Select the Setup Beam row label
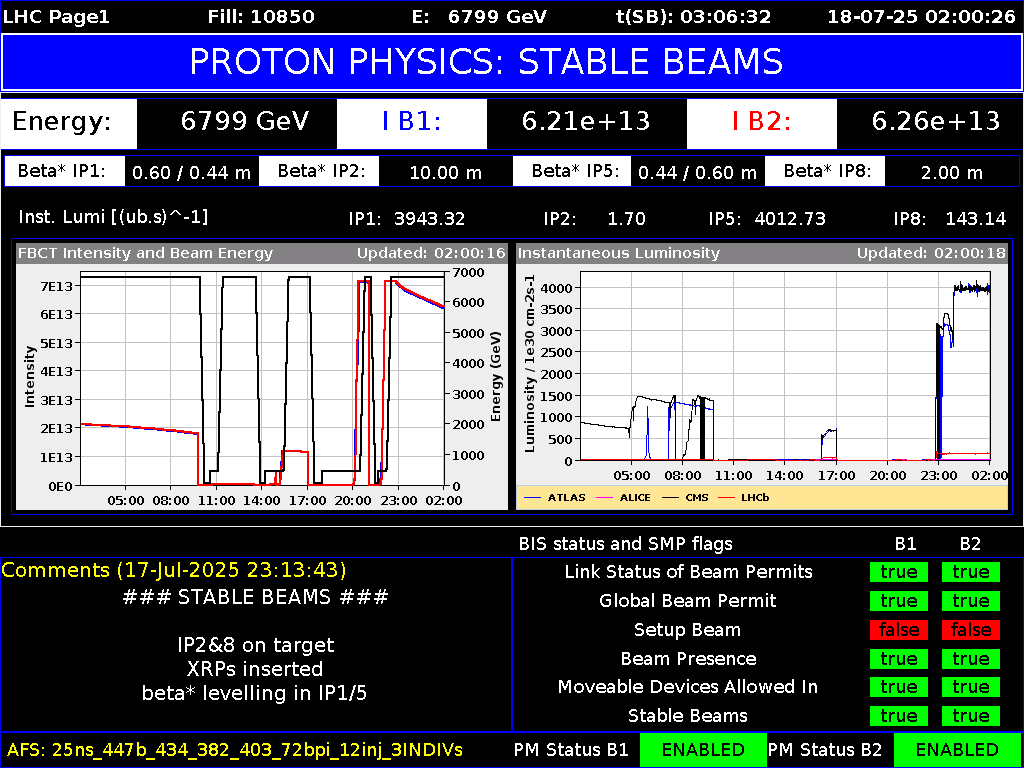 (687, 630)
